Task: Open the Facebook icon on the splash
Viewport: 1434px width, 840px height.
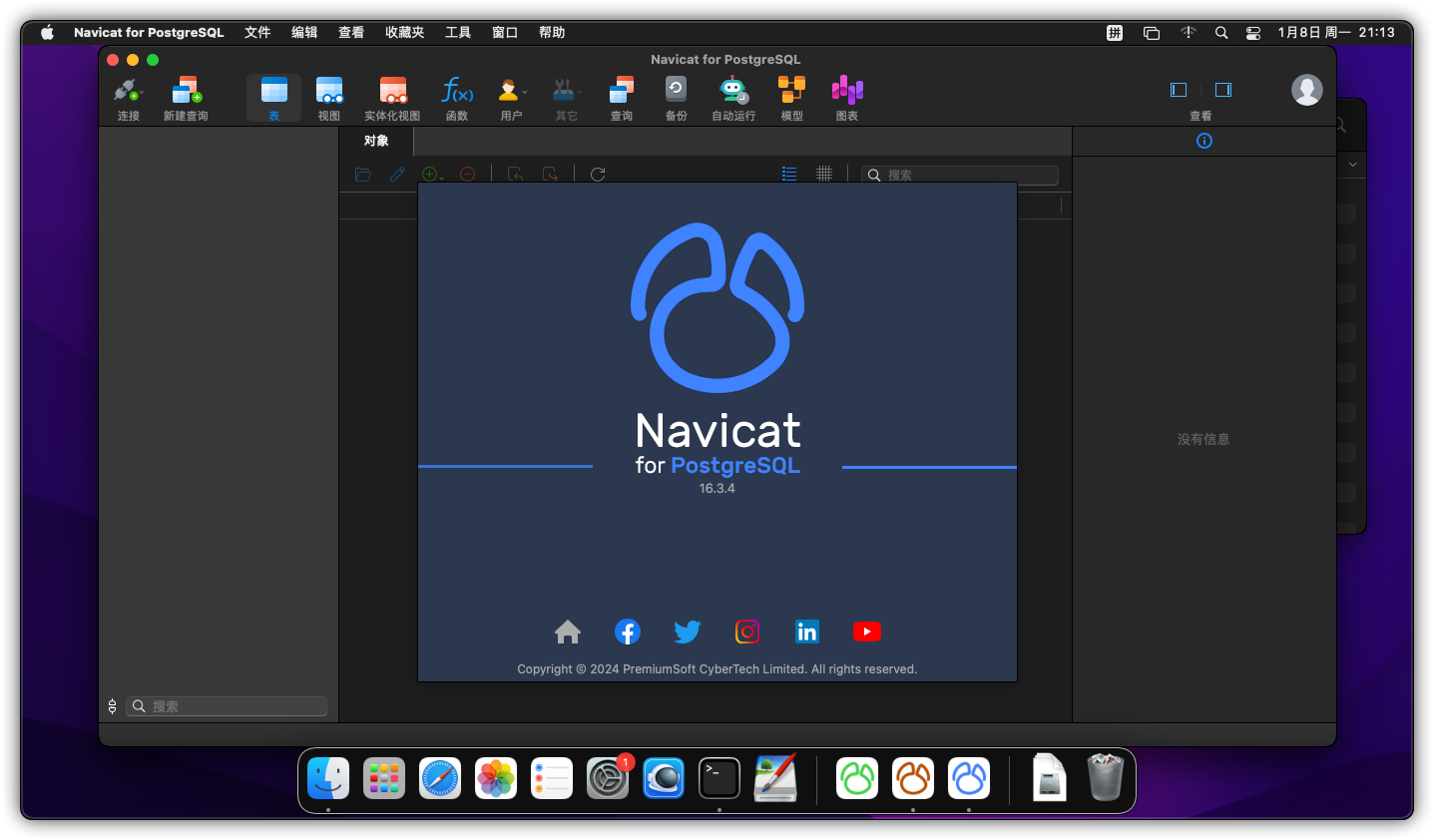Action: pyautogui.click(x=628, y=631)
